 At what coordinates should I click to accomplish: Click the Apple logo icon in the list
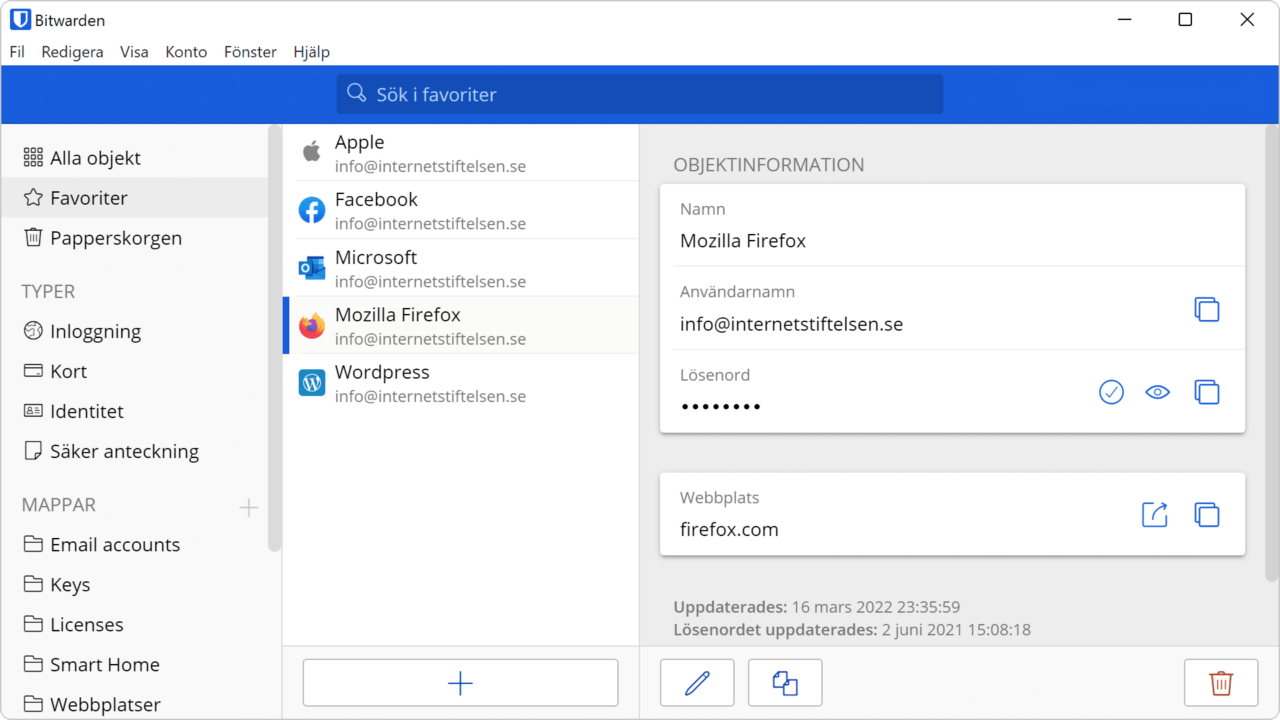click(312, 152)
